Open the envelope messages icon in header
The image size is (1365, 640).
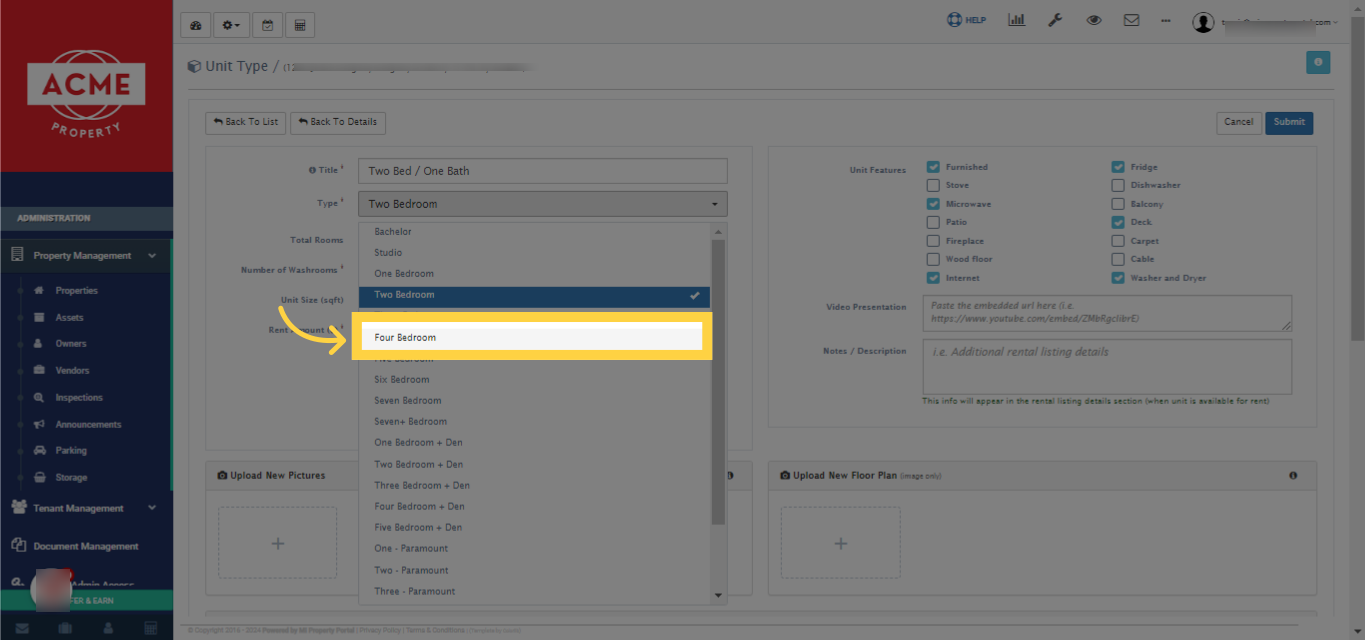[x=1131, y=20]
